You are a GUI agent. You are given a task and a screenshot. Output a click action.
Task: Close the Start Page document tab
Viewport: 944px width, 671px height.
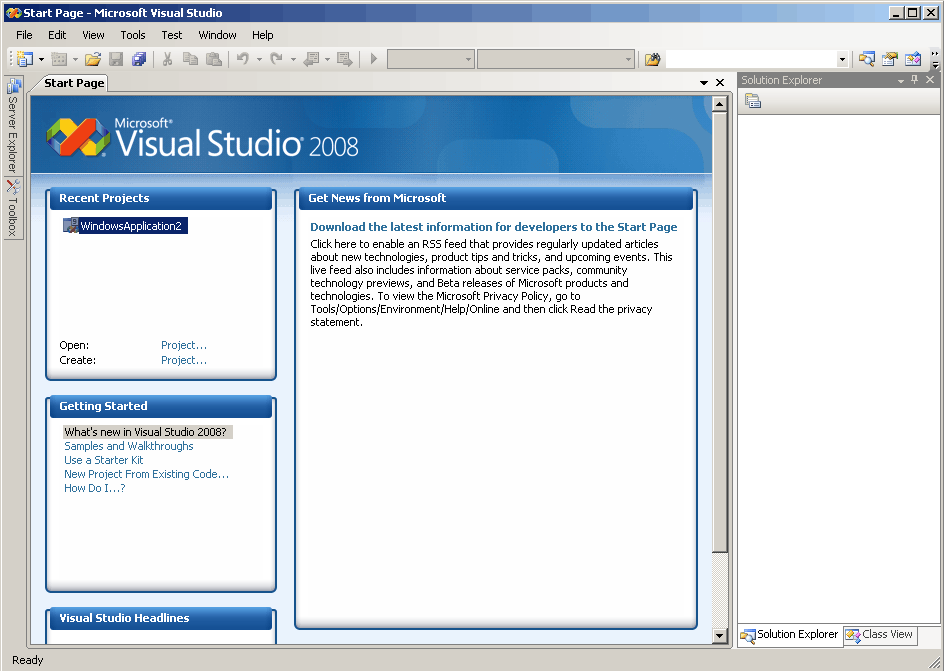click(720, 82)
